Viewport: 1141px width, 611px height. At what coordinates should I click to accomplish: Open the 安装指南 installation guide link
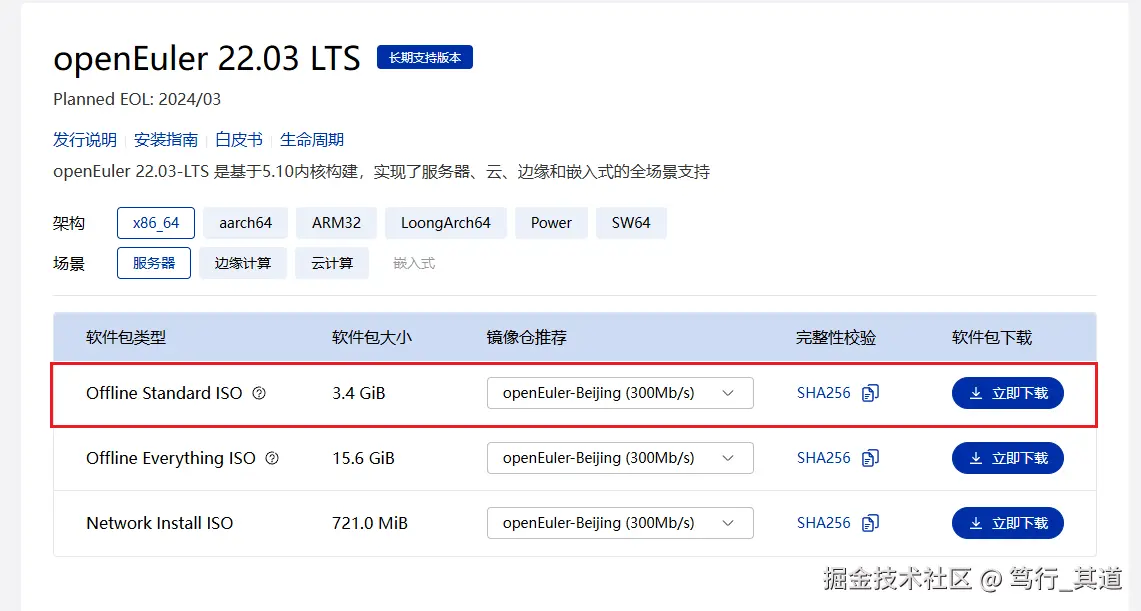coord(166,140)
